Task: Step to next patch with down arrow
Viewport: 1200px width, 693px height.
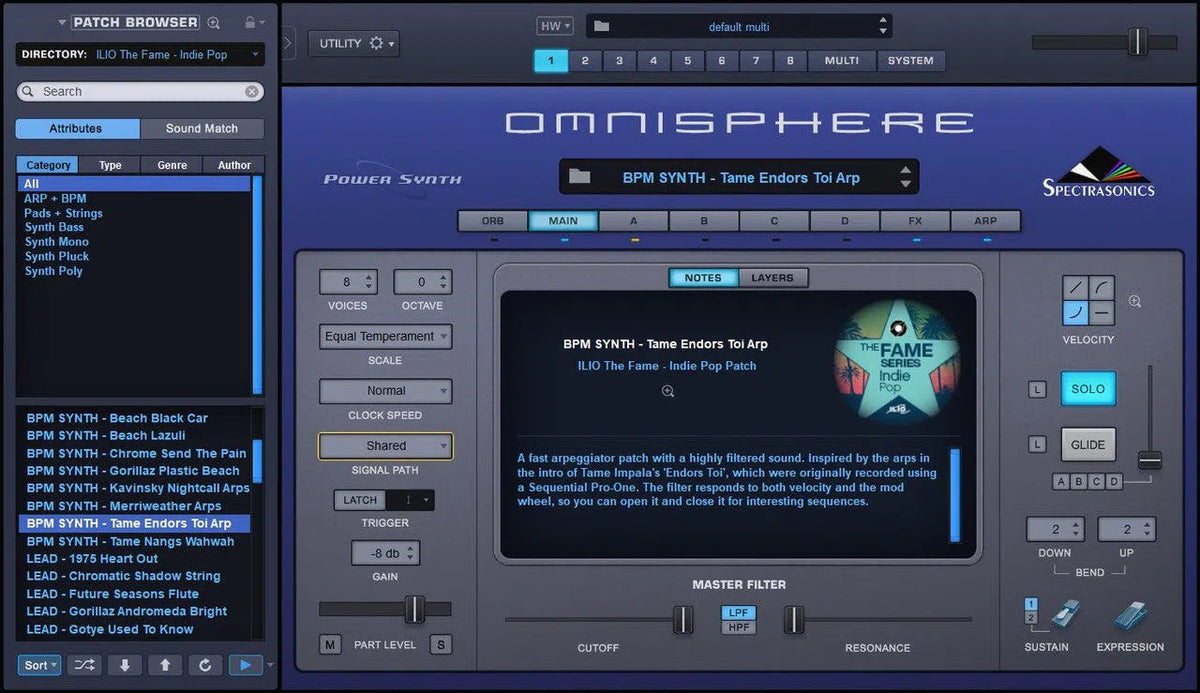Action: tap(125, 665)
